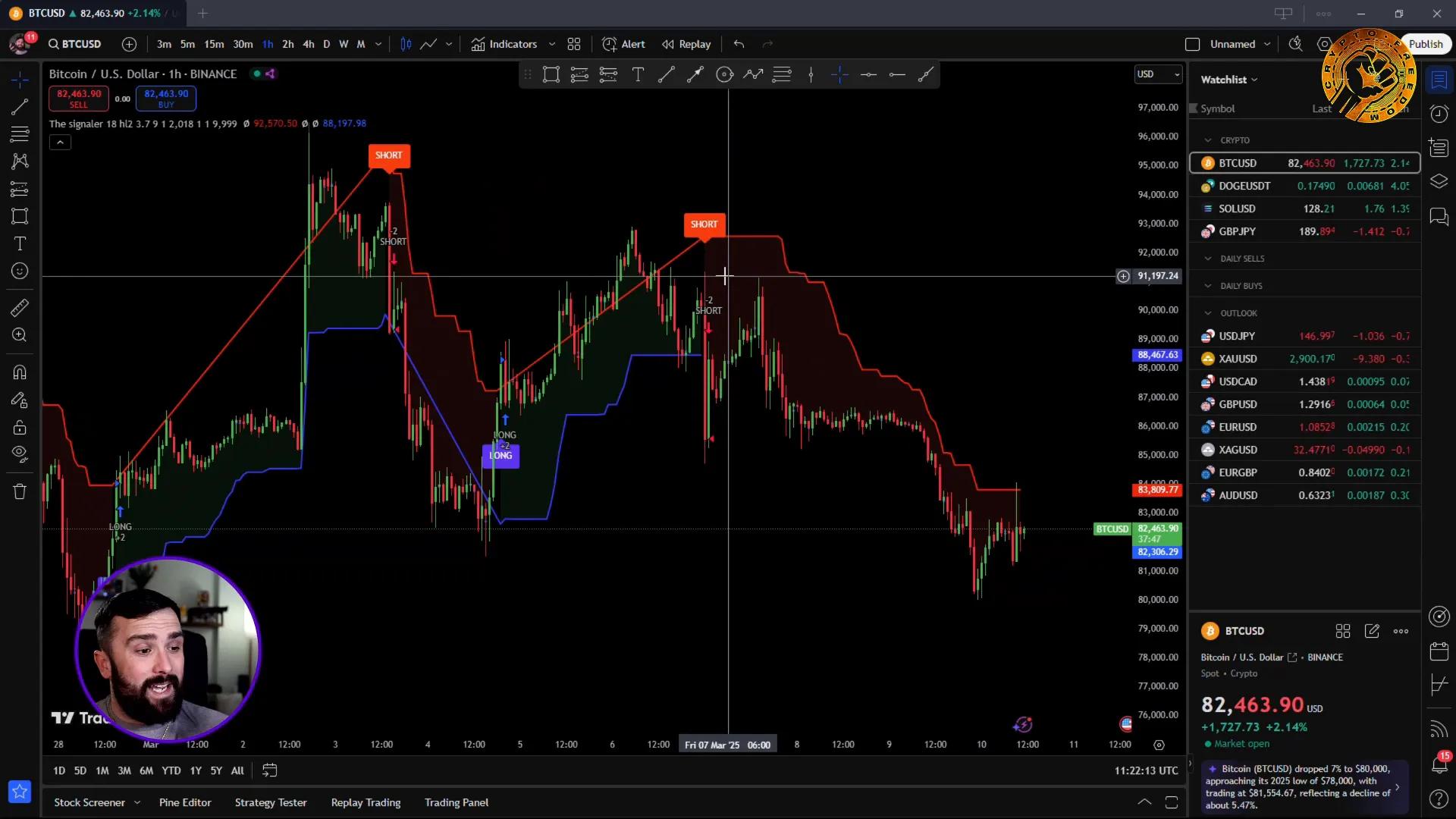This screenshot has width=1456, height=819.
Task: Click the Indicators button
Action: click(x=504, y=44)
